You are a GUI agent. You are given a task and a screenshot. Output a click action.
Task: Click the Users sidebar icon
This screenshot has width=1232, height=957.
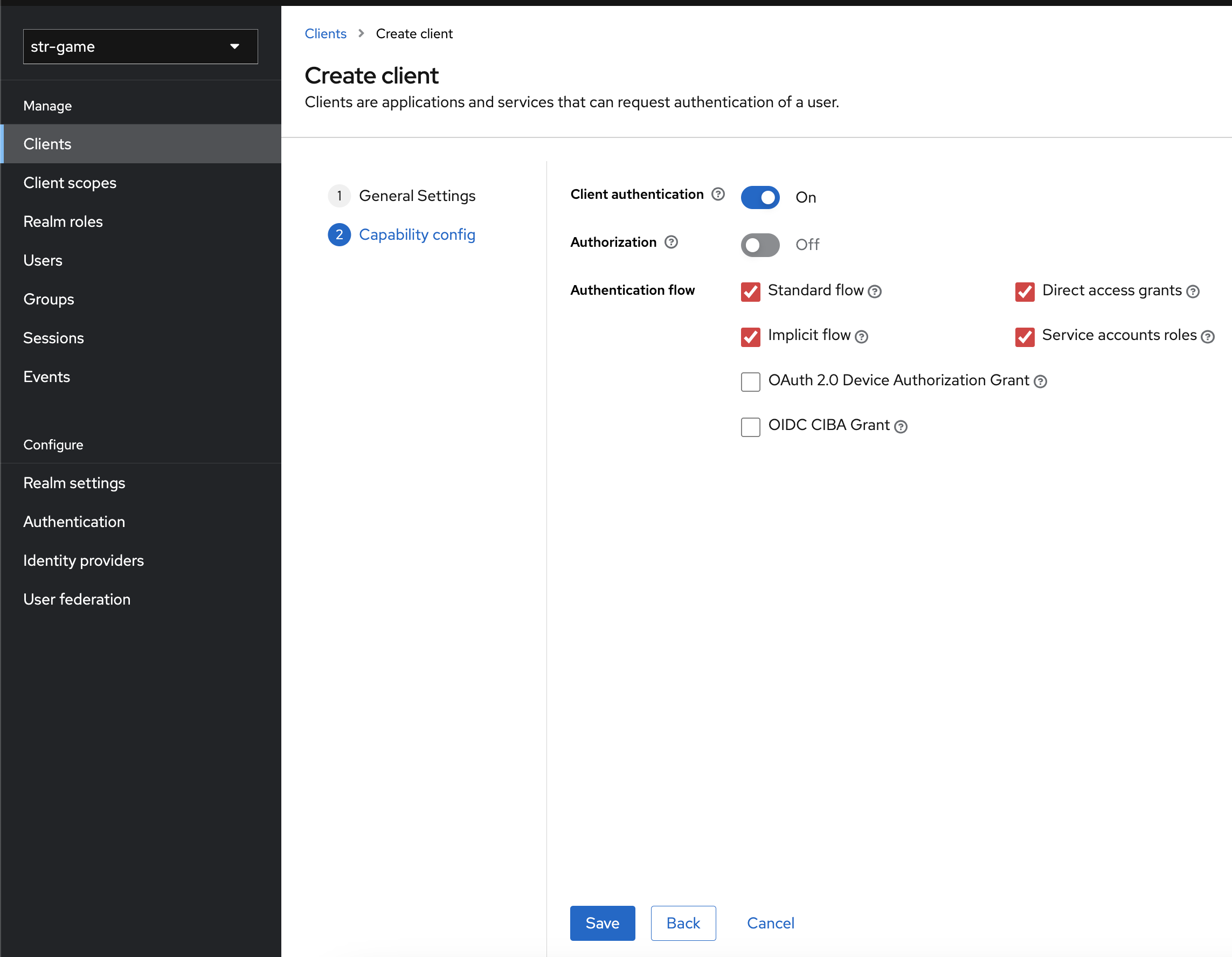[x=42, y=261]
